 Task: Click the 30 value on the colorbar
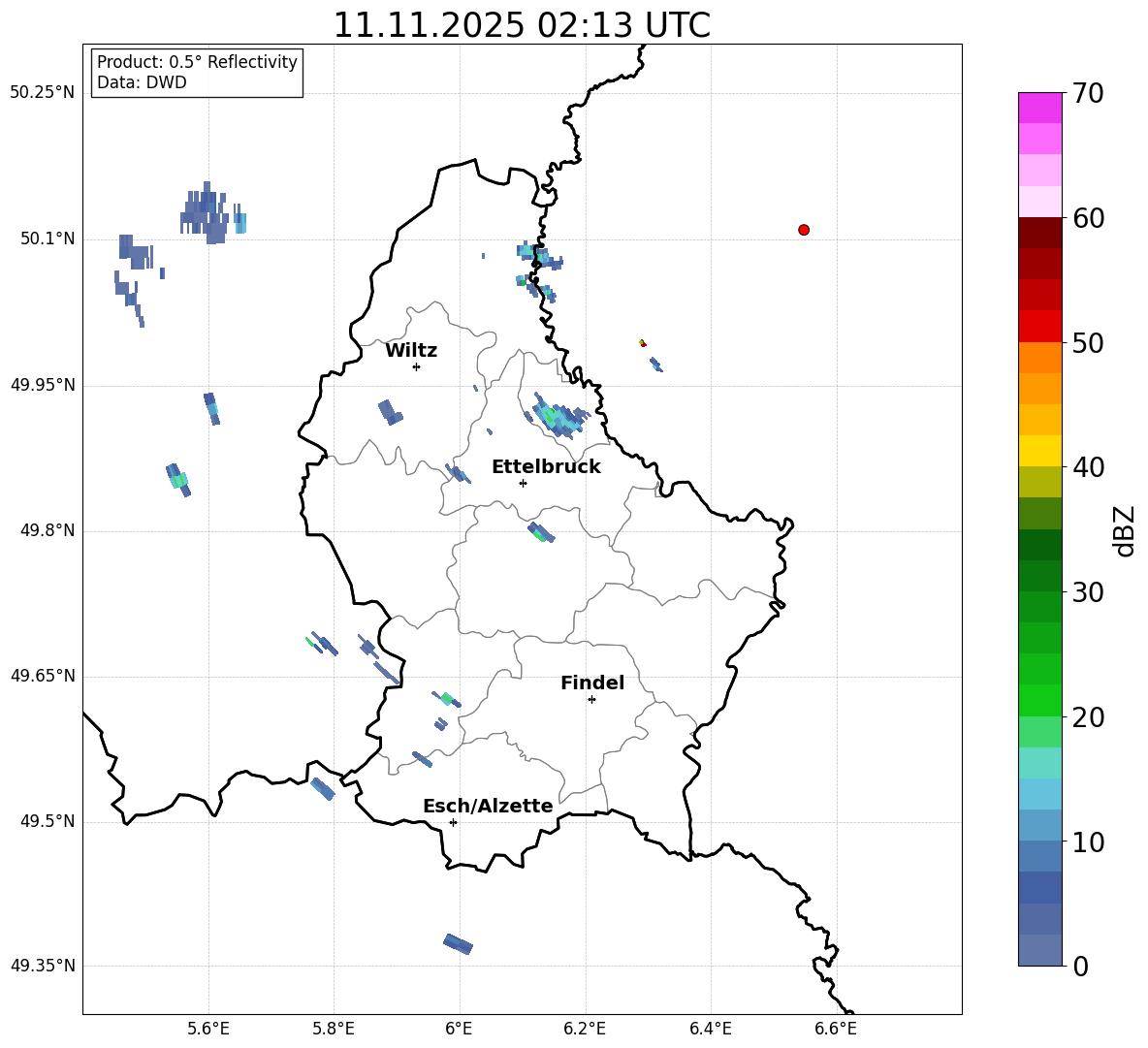pyautogui.click(x=1088, y=592)
